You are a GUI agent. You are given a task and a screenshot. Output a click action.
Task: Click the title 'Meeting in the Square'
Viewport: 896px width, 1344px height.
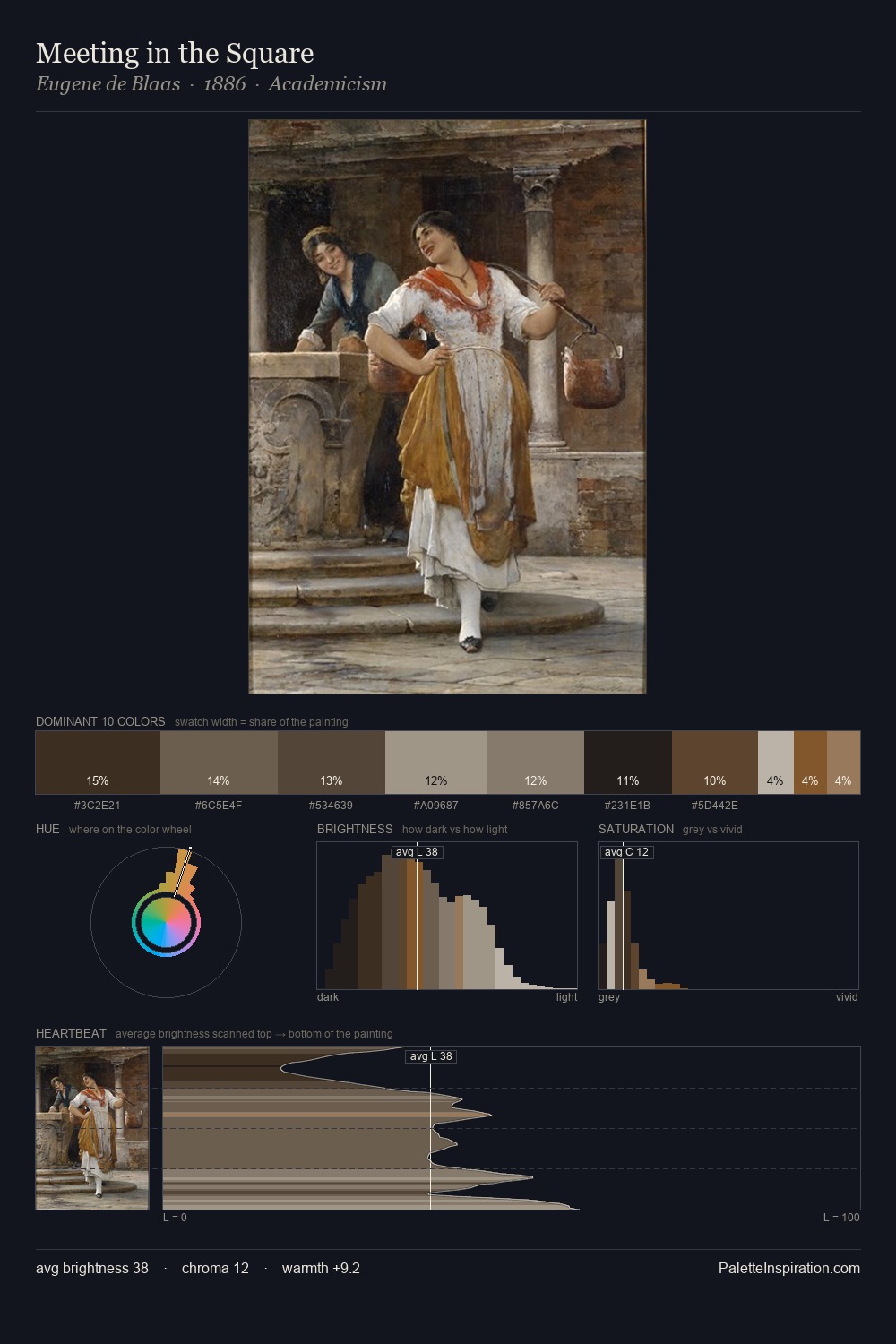175,53
